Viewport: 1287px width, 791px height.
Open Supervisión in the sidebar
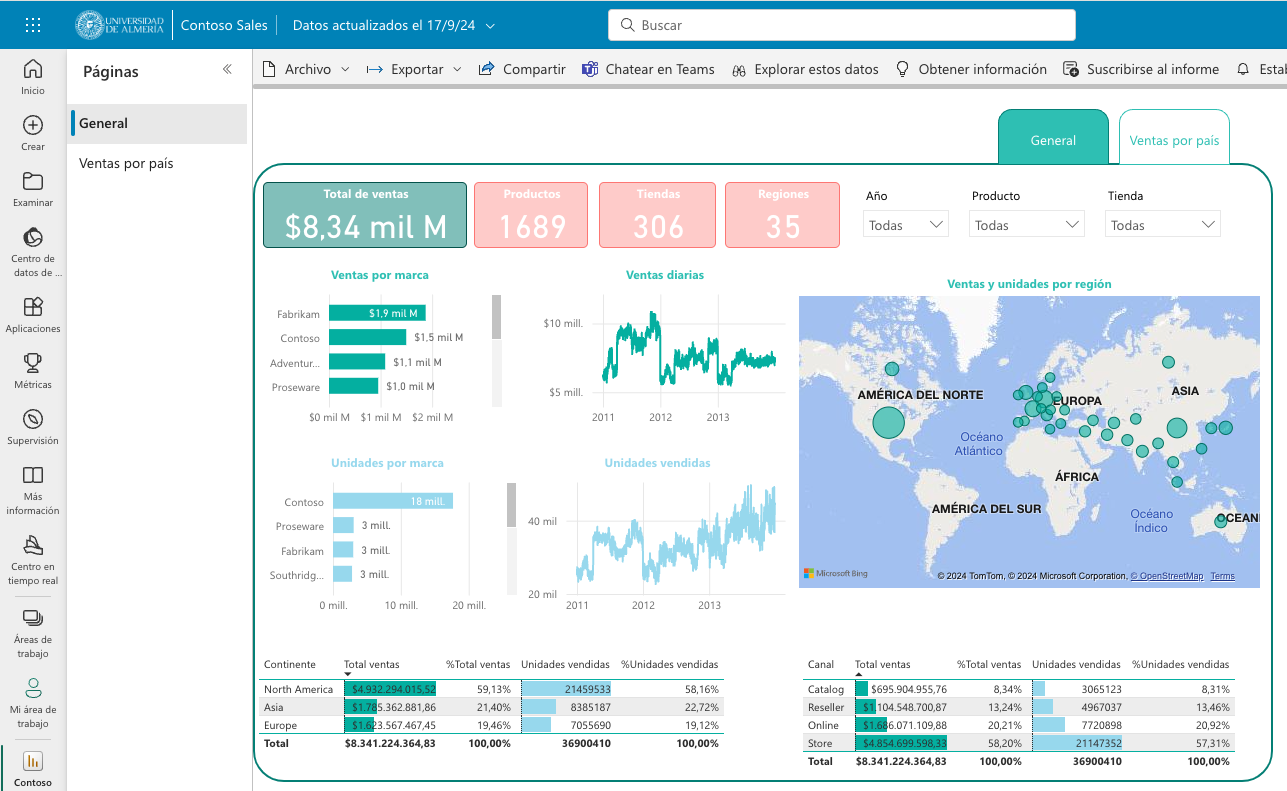pyautogui.click(x=33, y=427)
